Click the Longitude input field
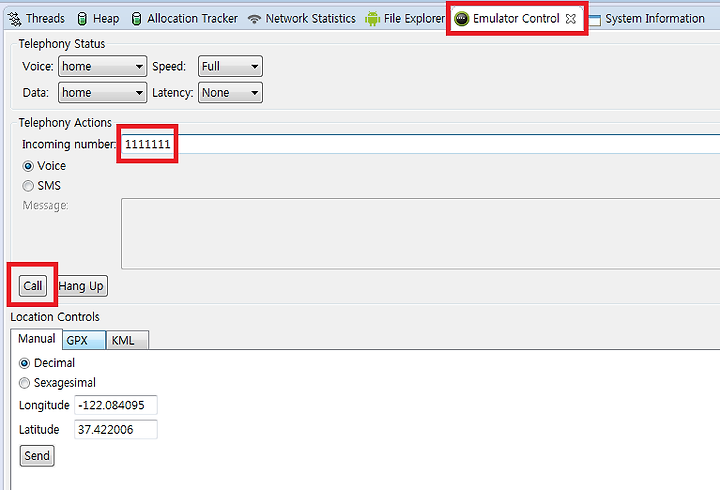720x490 pixels. coord(116,405)
